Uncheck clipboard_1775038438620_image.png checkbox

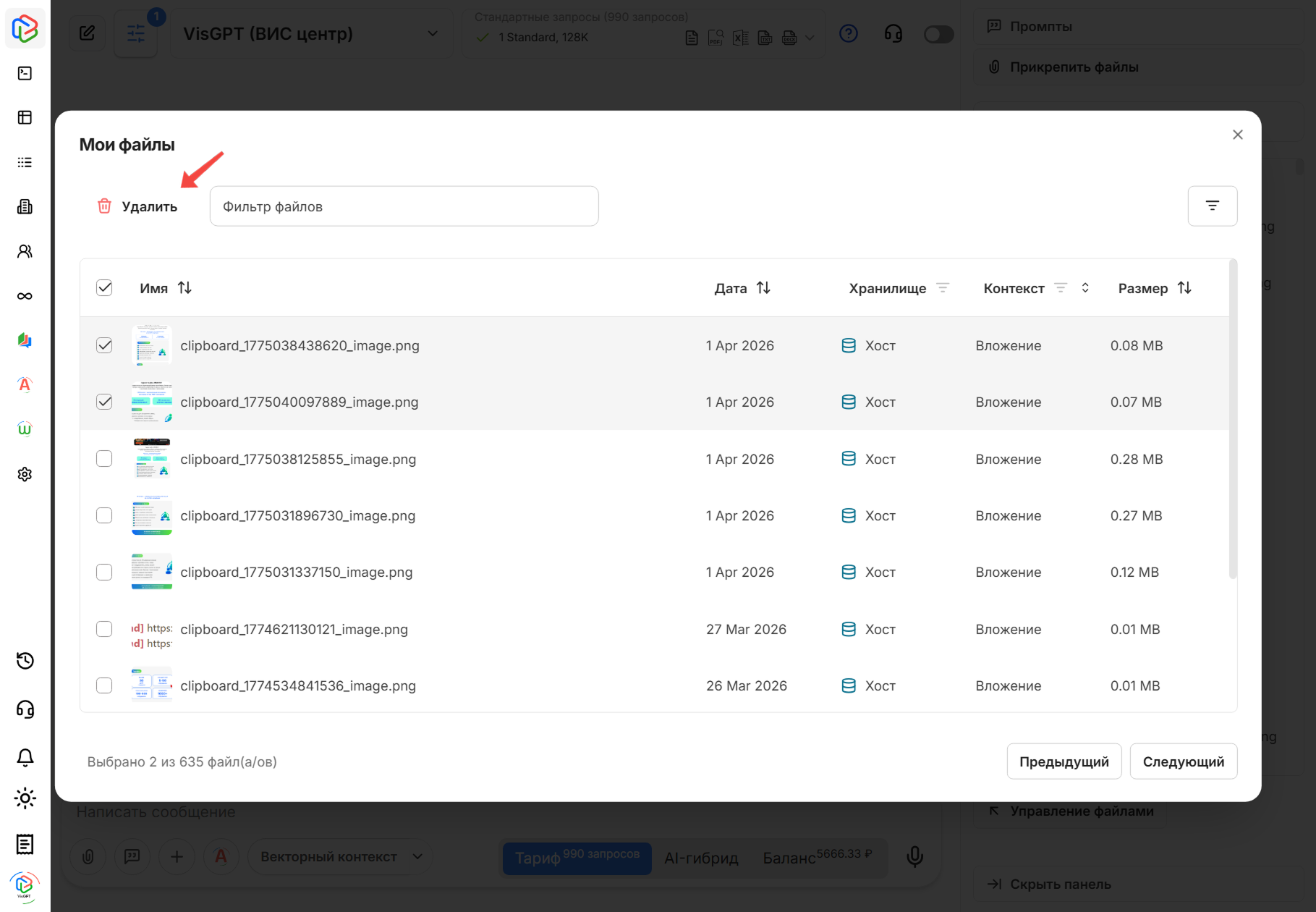pyautogui.click(x=104, y=345)
